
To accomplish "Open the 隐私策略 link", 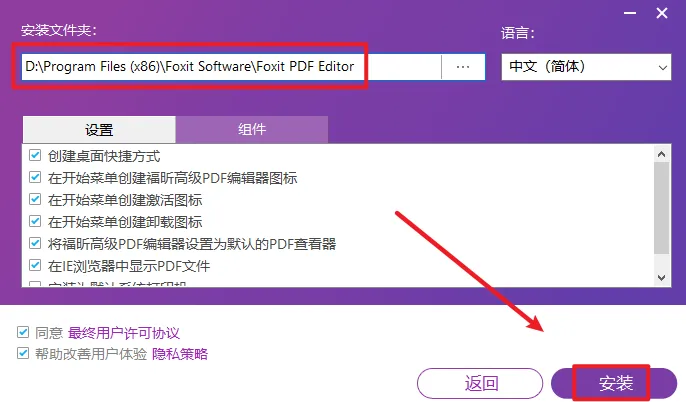I will [x=180, y=354].
